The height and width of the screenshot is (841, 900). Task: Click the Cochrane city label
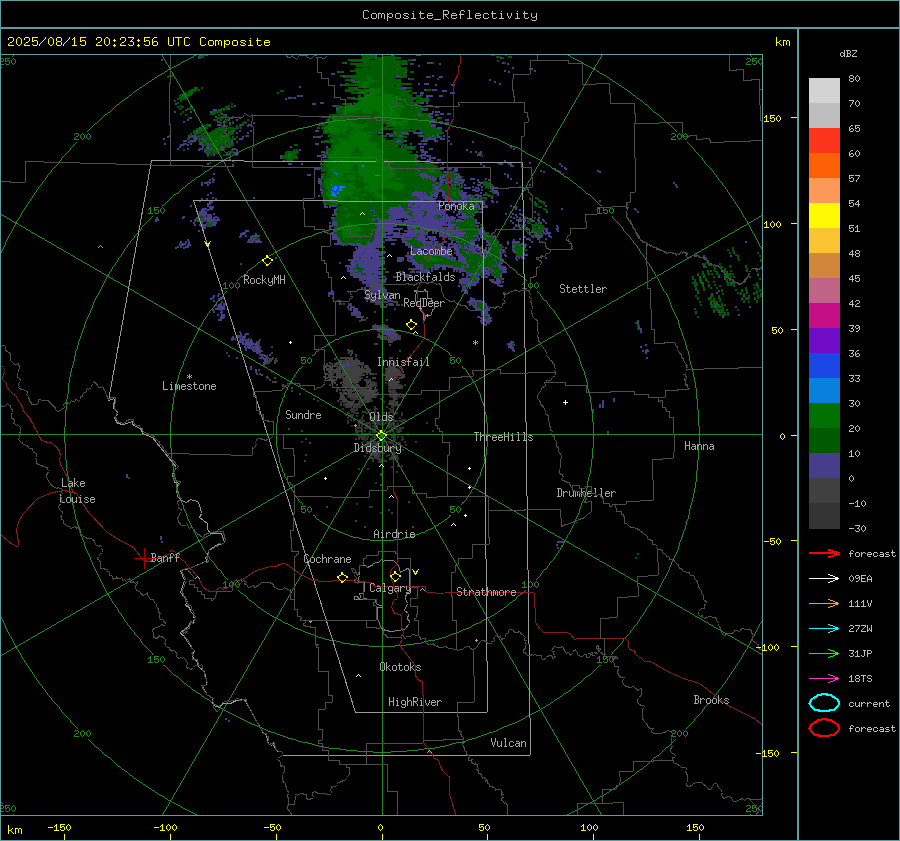pyautogui.click(x=327, y=559)
